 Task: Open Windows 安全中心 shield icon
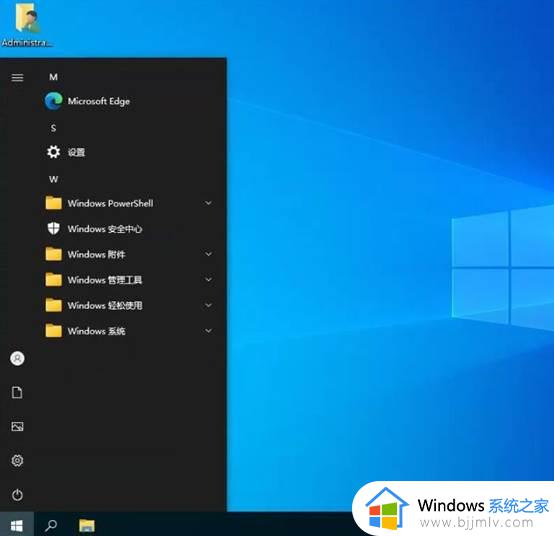coord(54,229)
